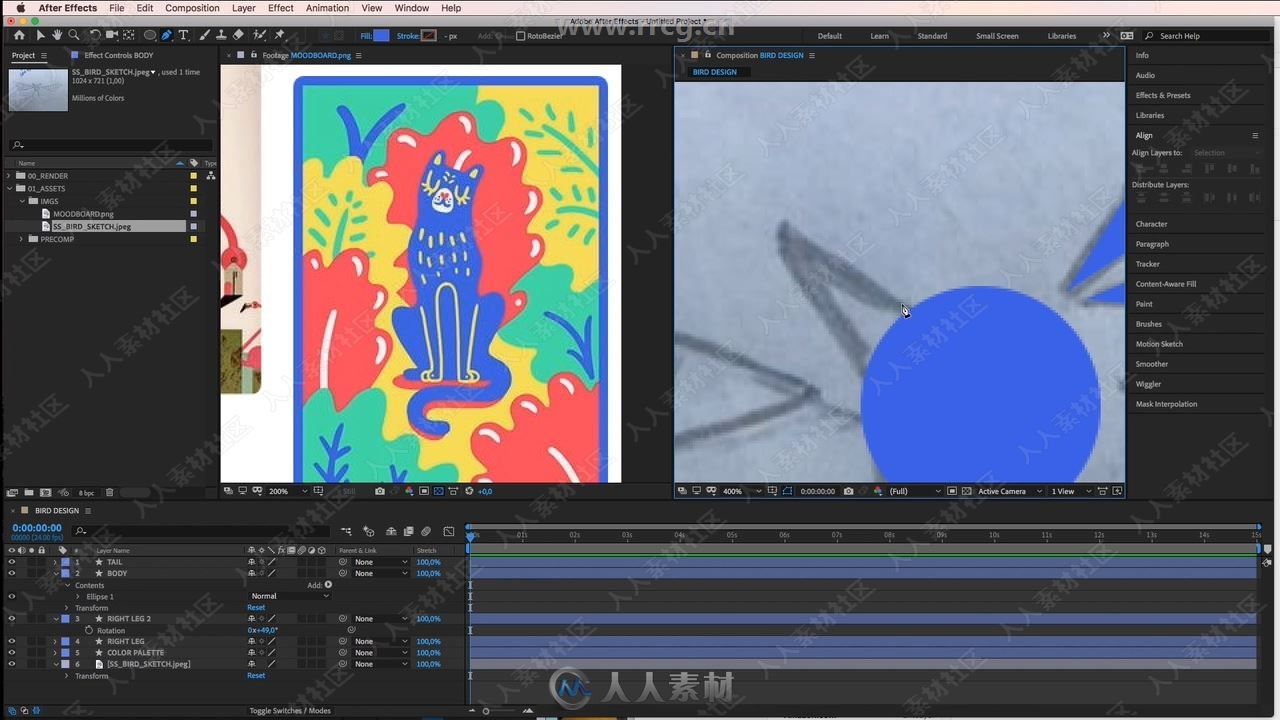Select the Puppet Pin tool
Screen dimensions: 1280x720
coord(280,35)
